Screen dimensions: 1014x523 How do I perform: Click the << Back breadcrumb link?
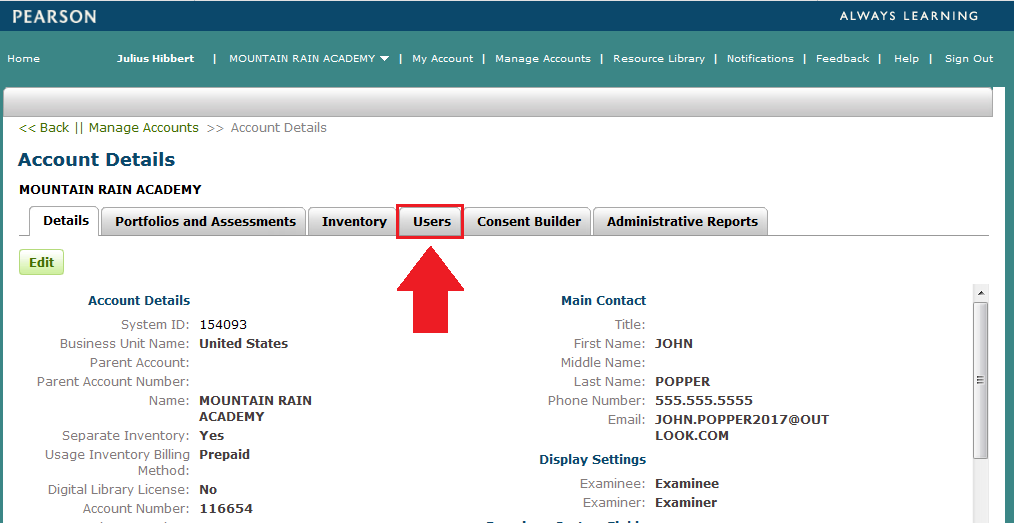pos(44,128)
